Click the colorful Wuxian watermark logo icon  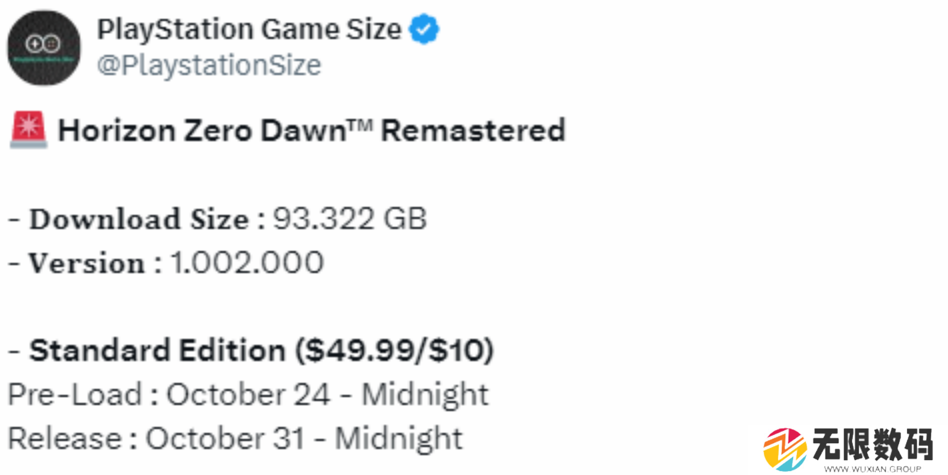tap(785, 449)
